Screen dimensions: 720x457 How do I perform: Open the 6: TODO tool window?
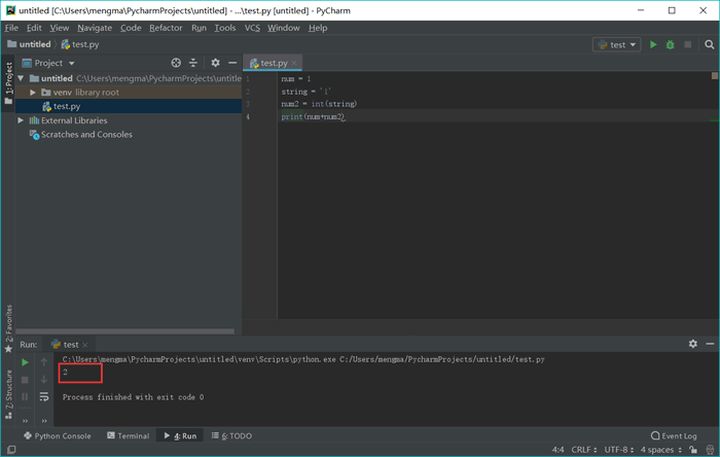click(x=232, y=436)
